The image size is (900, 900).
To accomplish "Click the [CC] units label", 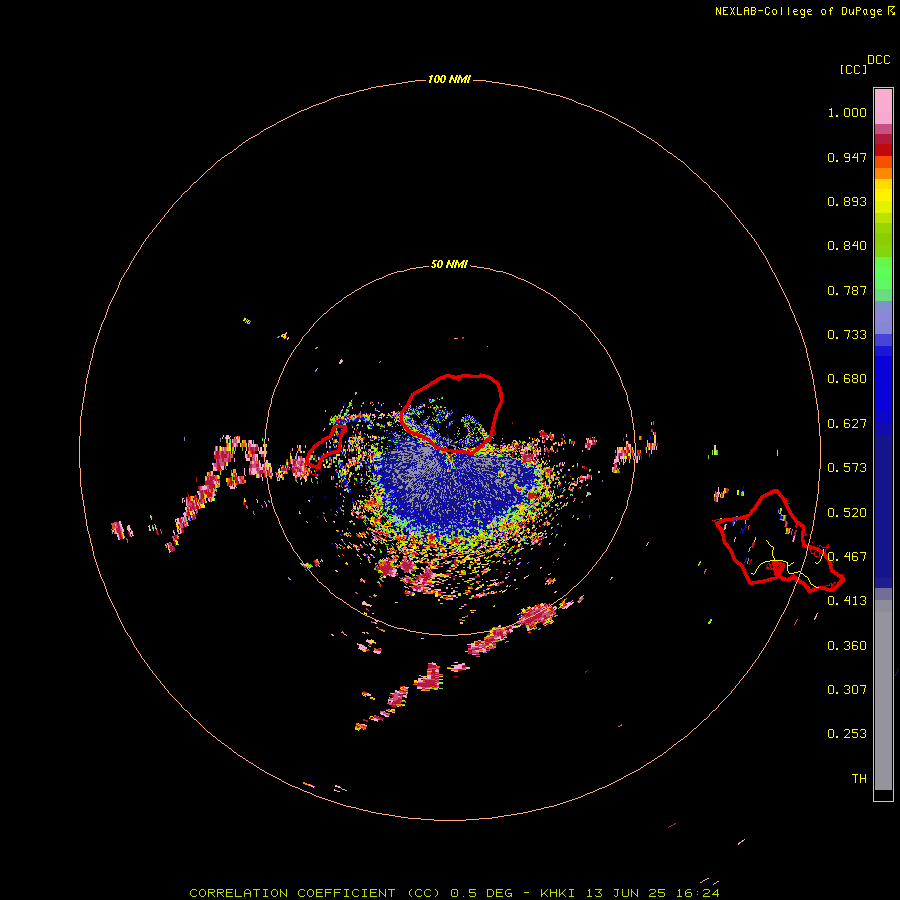I will click(853, 69).
